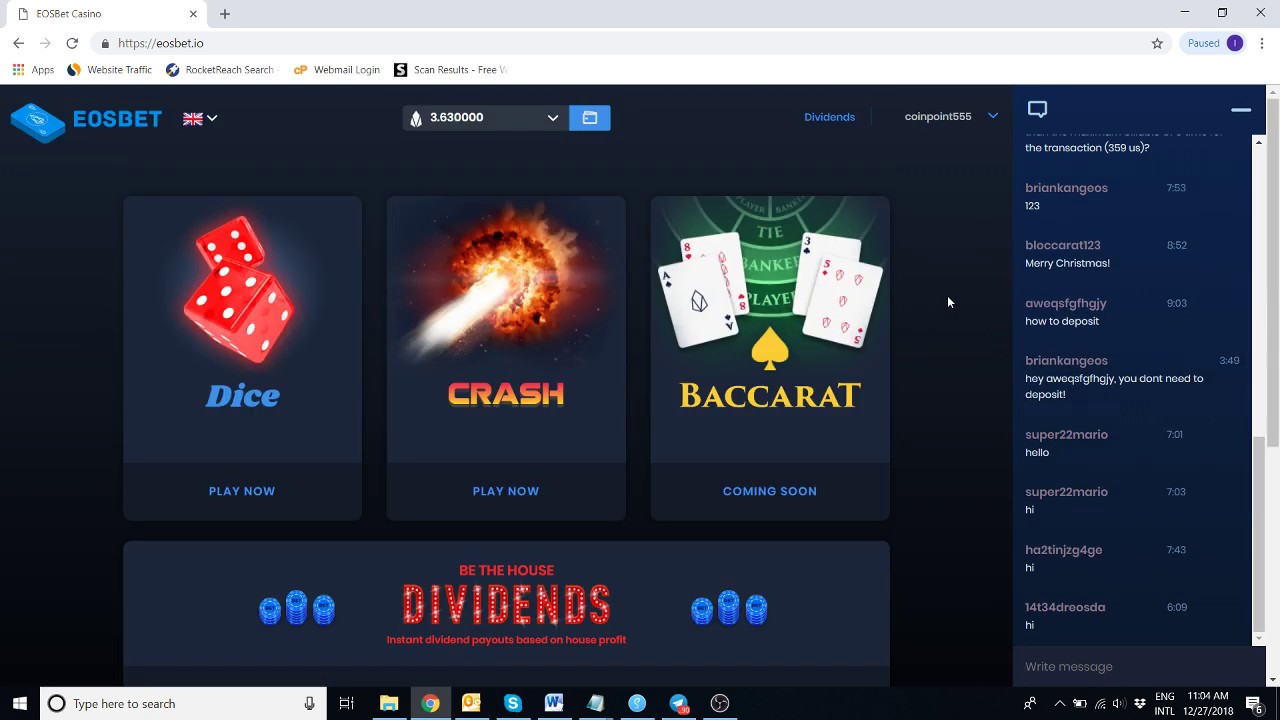
Task: Open the Crash game thumbnail
Action: pyautogui.click(x=506, y=329)
